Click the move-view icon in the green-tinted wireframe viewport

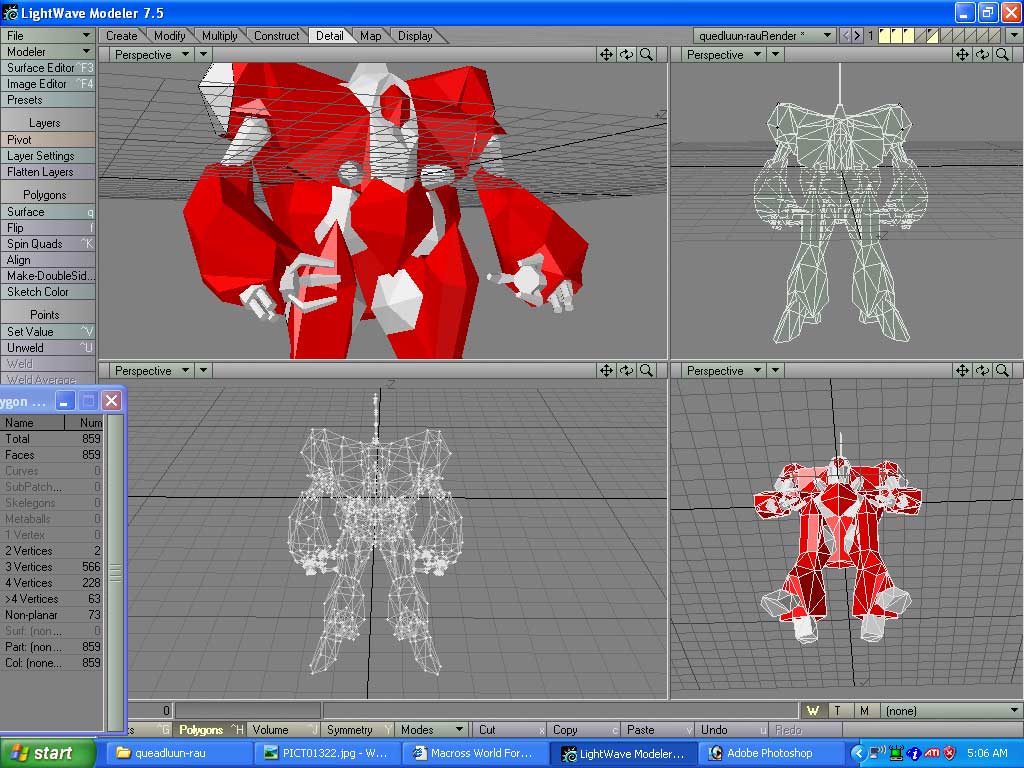coord(962,55)
